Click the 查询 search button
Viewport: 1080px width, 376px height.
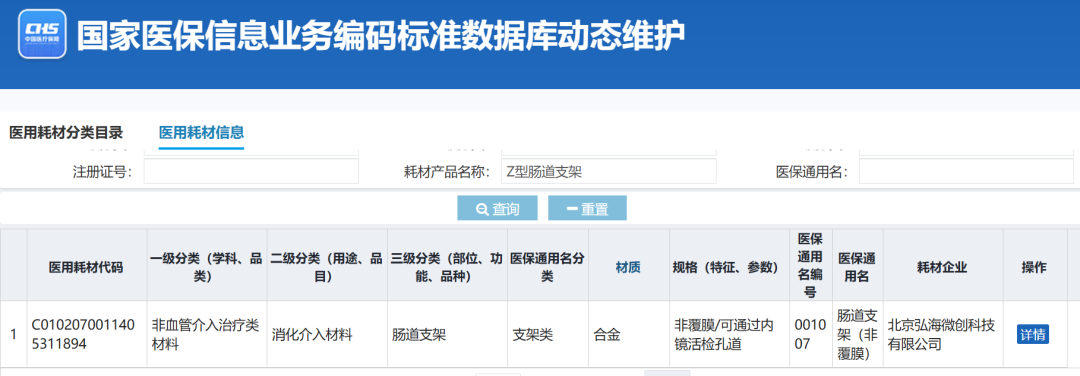pyautogui.click(x=497, y=209)
